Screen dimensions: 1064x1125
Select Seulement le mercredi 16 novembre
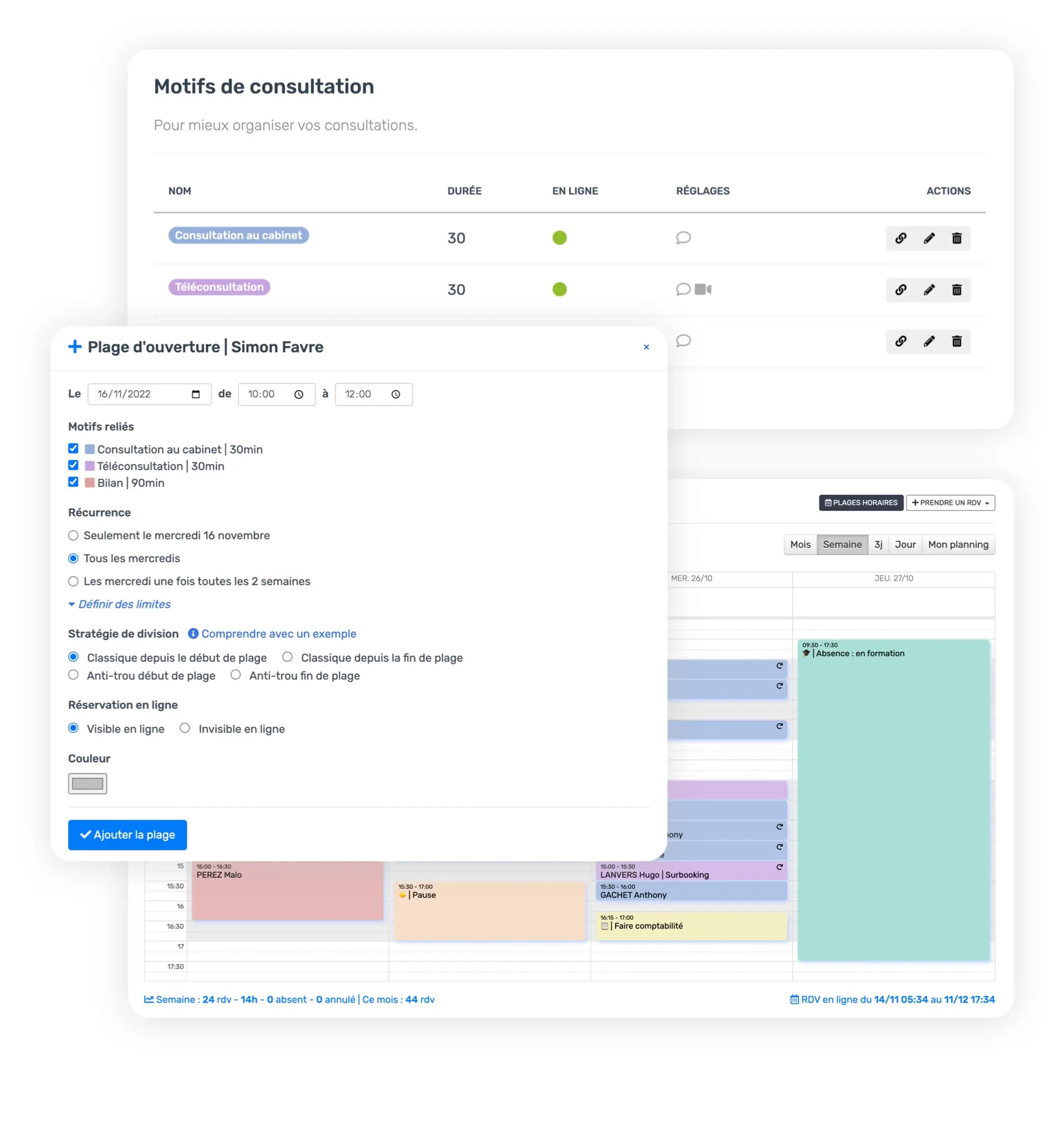coord(73,536)
